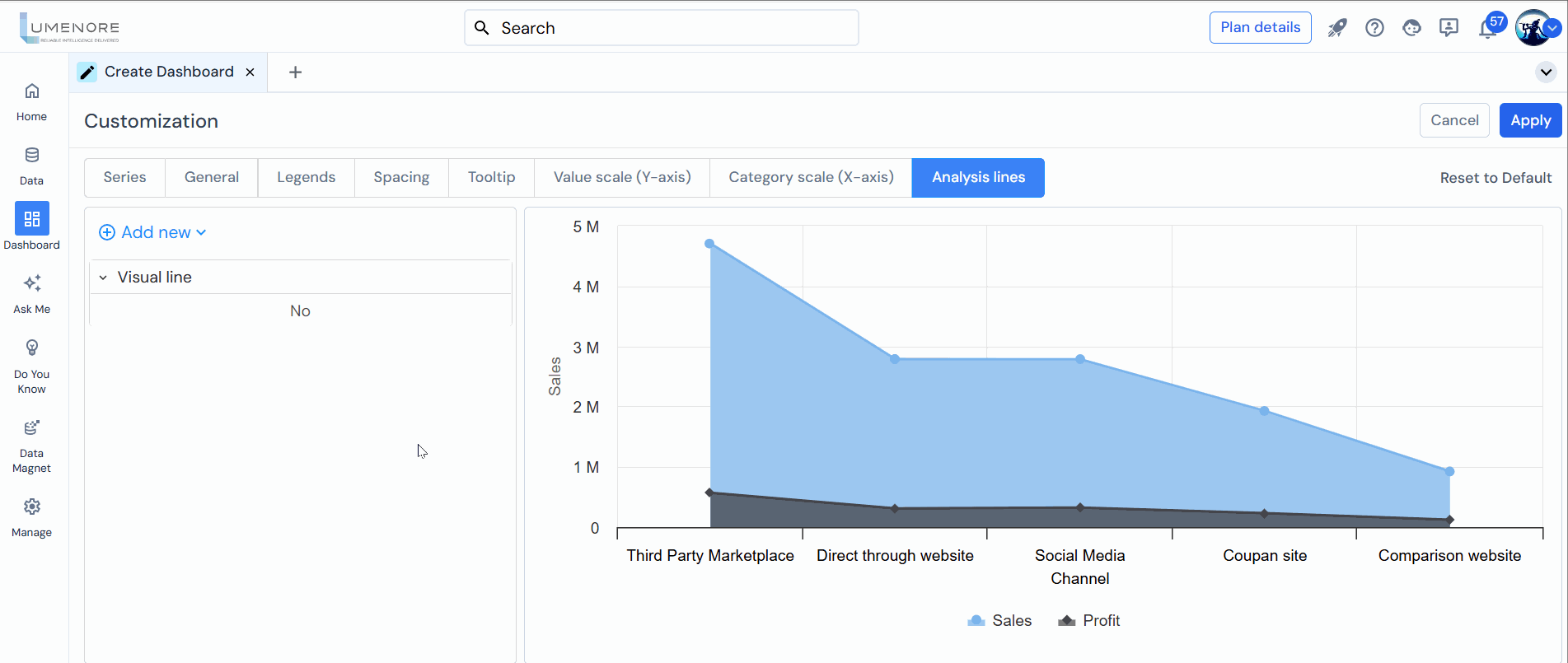1568x663 pixels.
Task: Open the Home page from sidebar
Action: coord(31,101)
